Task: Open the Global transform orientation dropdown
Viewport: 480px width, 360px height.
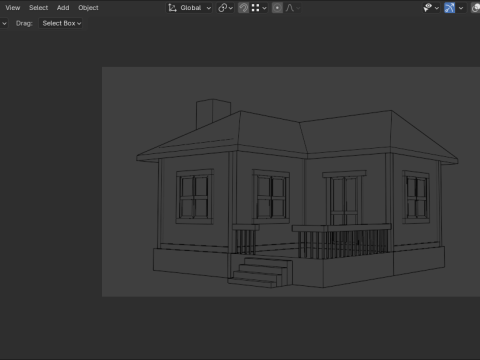Action: [x=189, y=8]
